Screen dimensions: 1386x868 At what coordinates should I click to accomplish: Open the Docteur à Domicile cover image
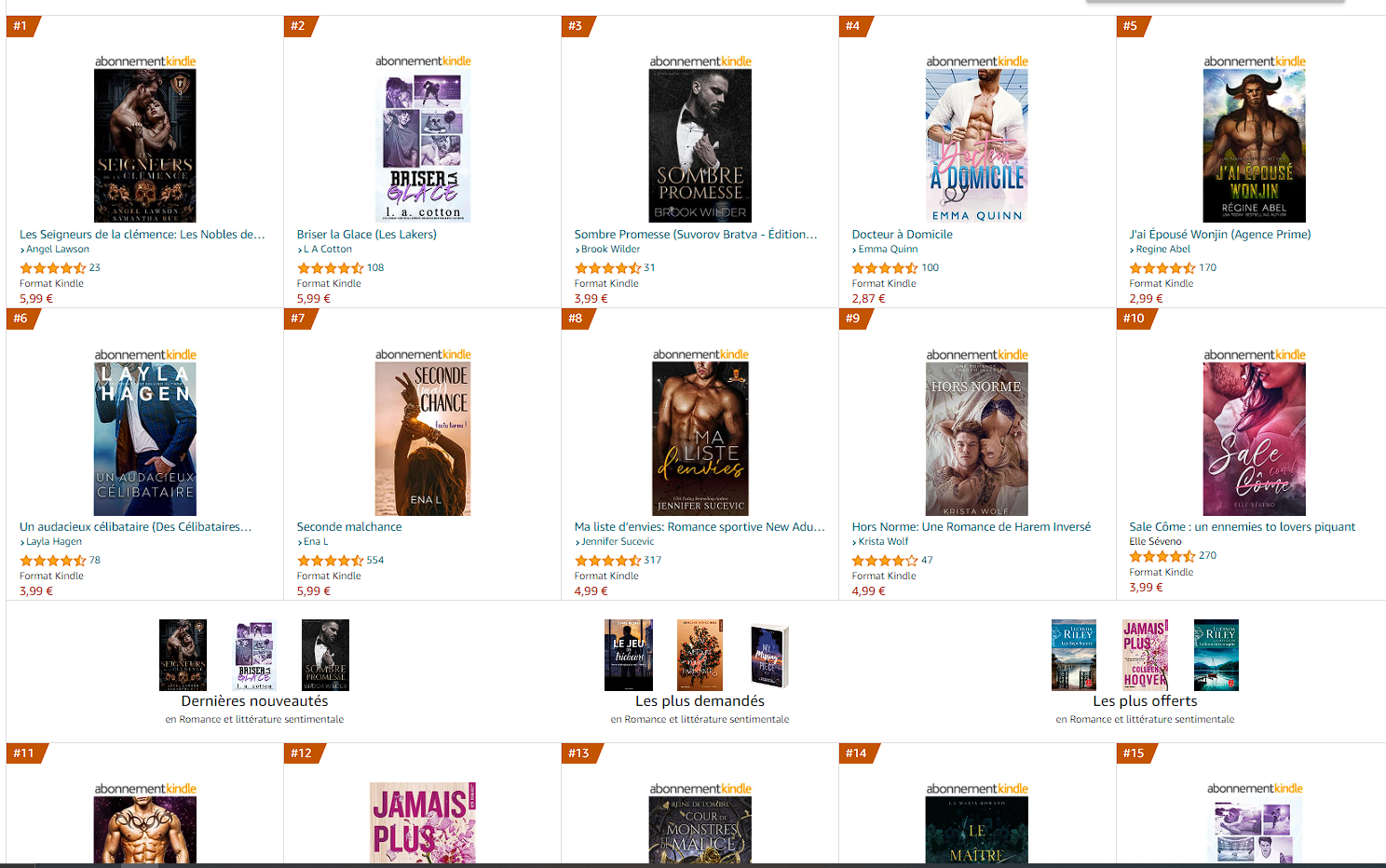977,145
